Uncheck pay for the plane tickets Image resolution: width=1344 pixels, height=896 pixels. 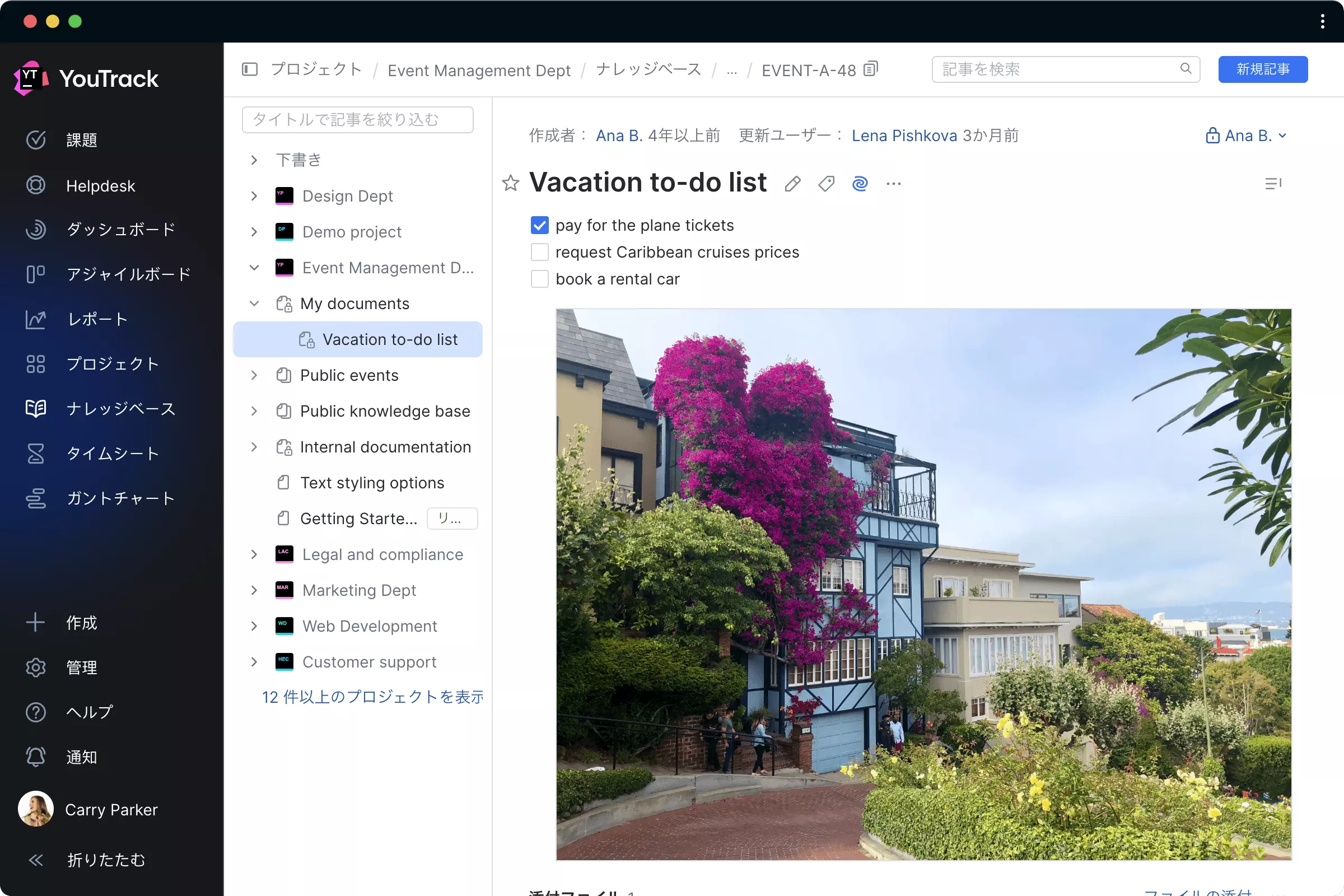click(x=539, y=225)
